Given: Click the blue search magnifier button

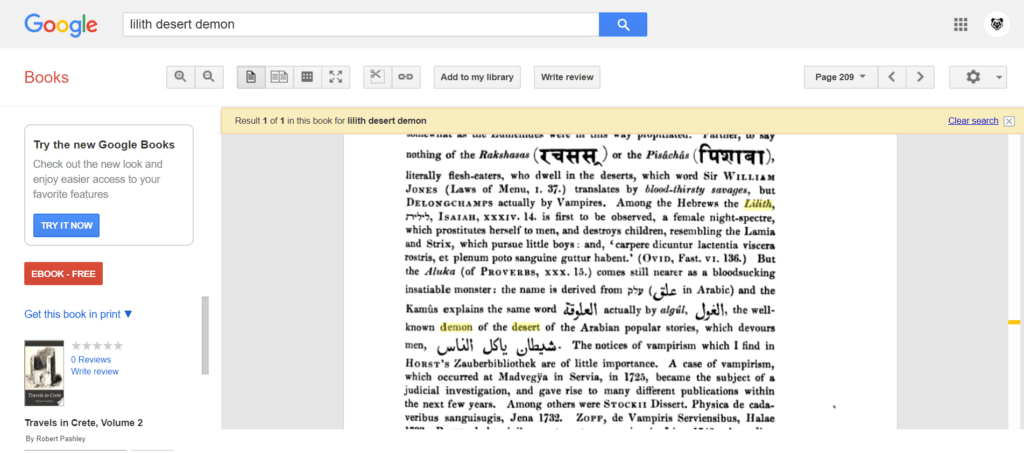Looking at the screenshot, I should pos(623,25).
